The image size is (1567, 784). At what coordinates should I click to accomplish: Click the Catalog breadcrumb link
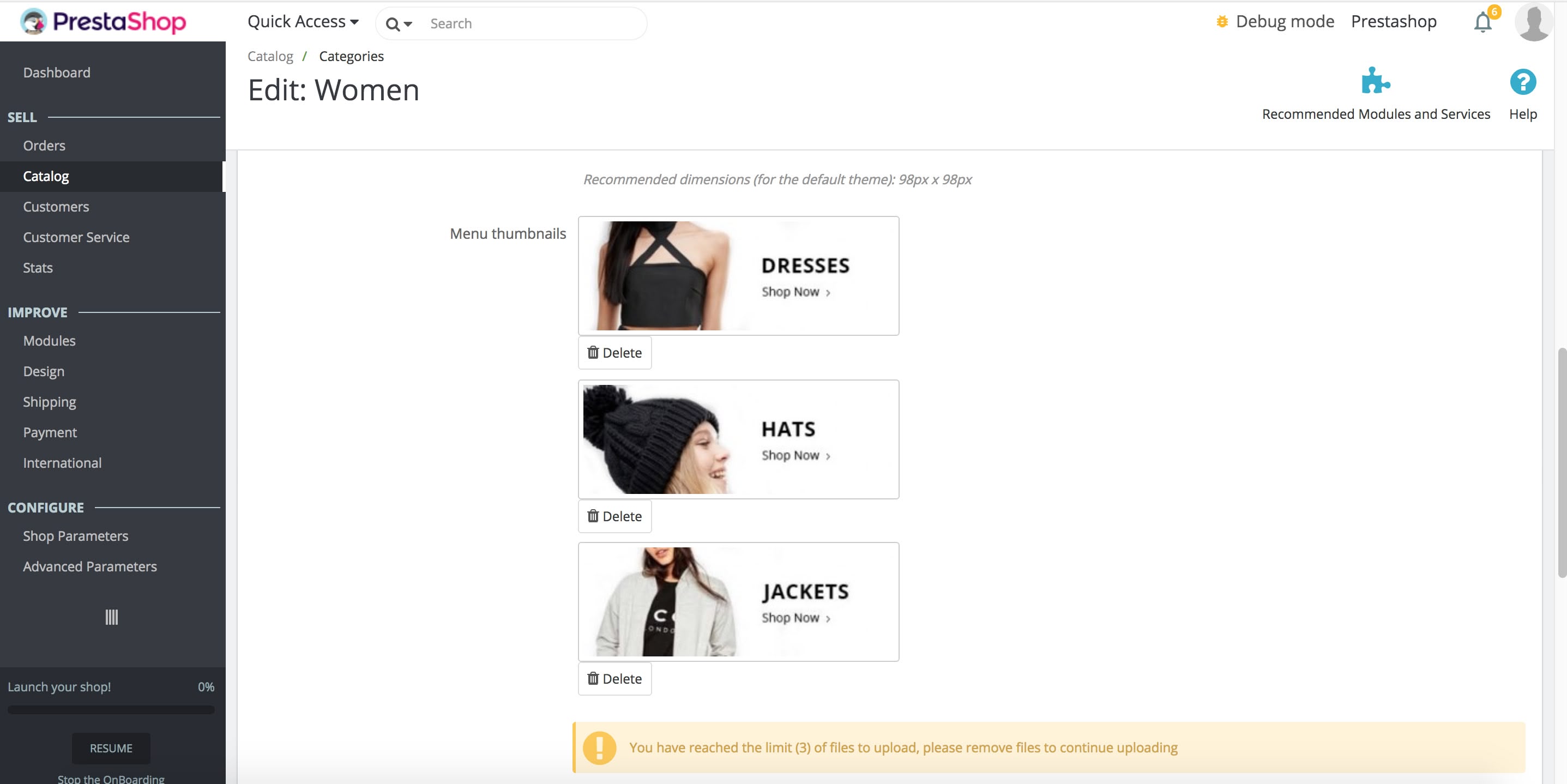[270, 56]
